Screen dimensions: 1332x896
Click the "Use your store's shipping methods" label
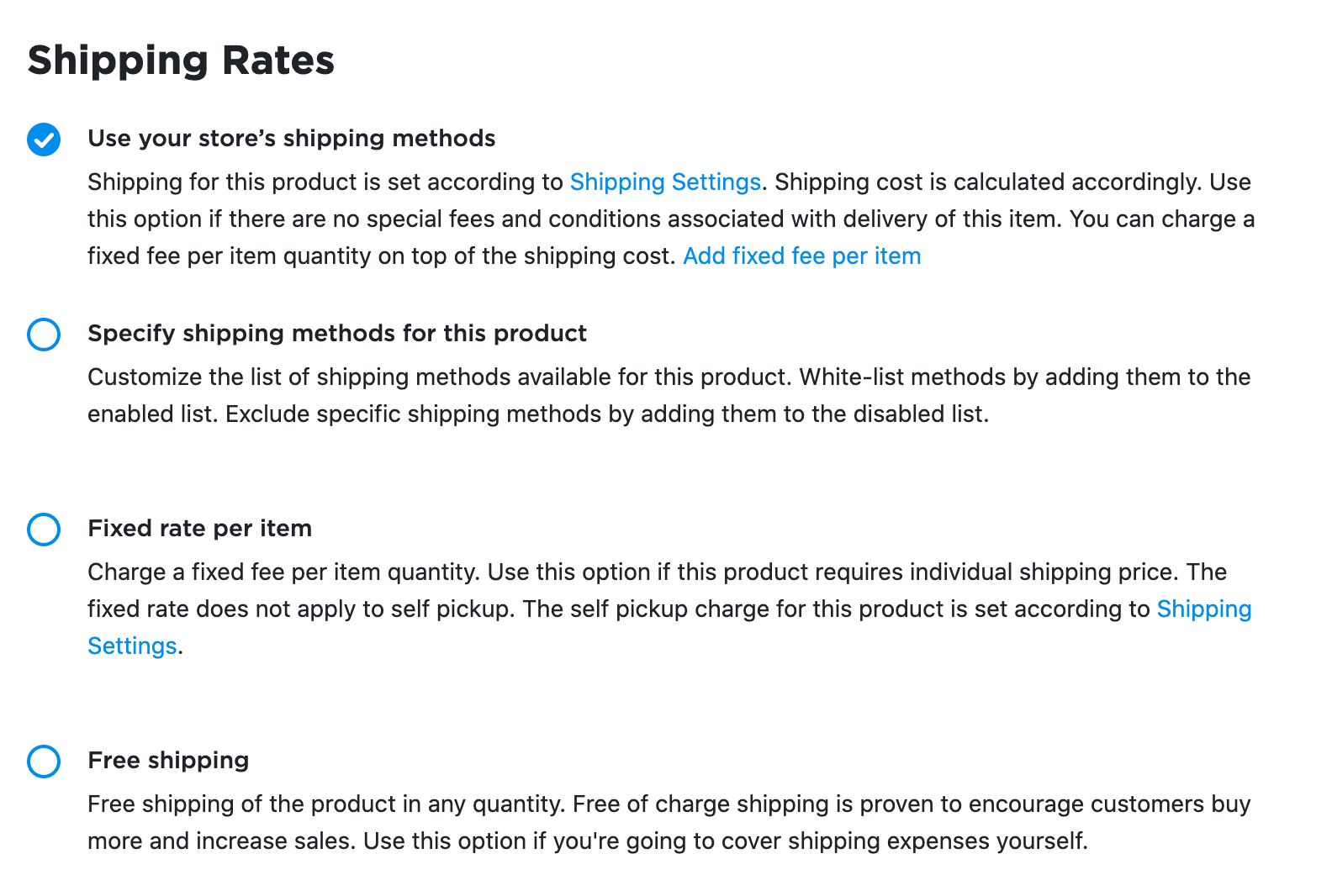click(291, 139)
